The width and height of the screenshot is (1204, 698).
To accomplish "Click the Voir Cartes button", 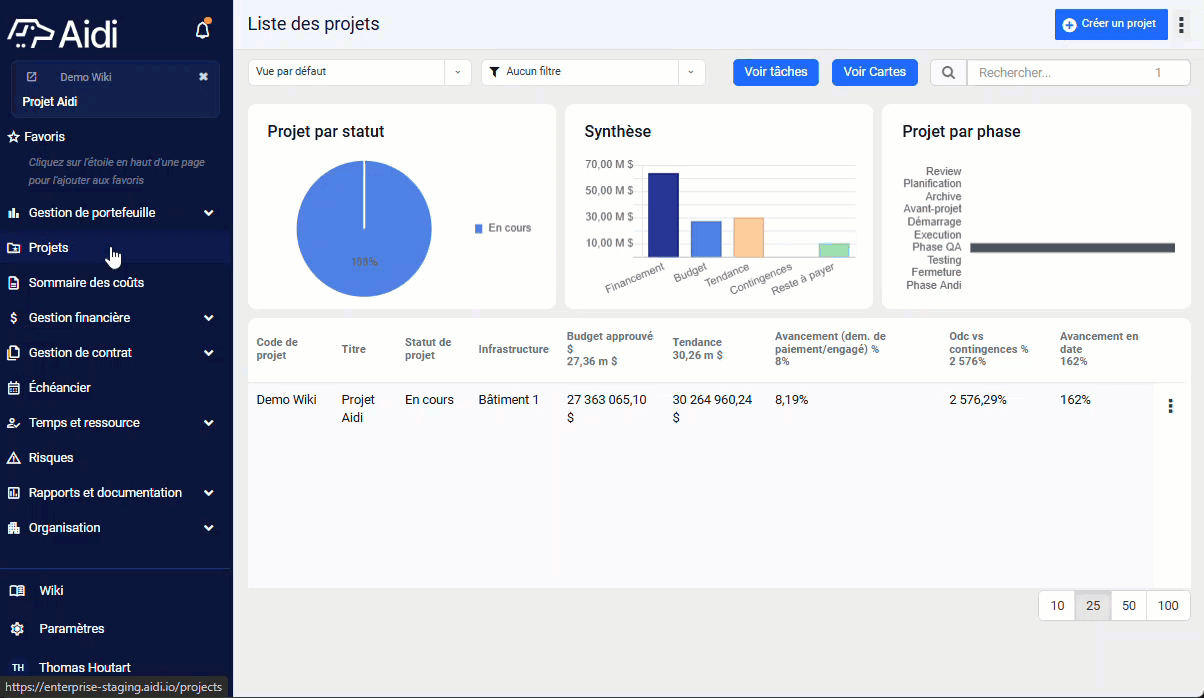I will [x=874, y=72].
